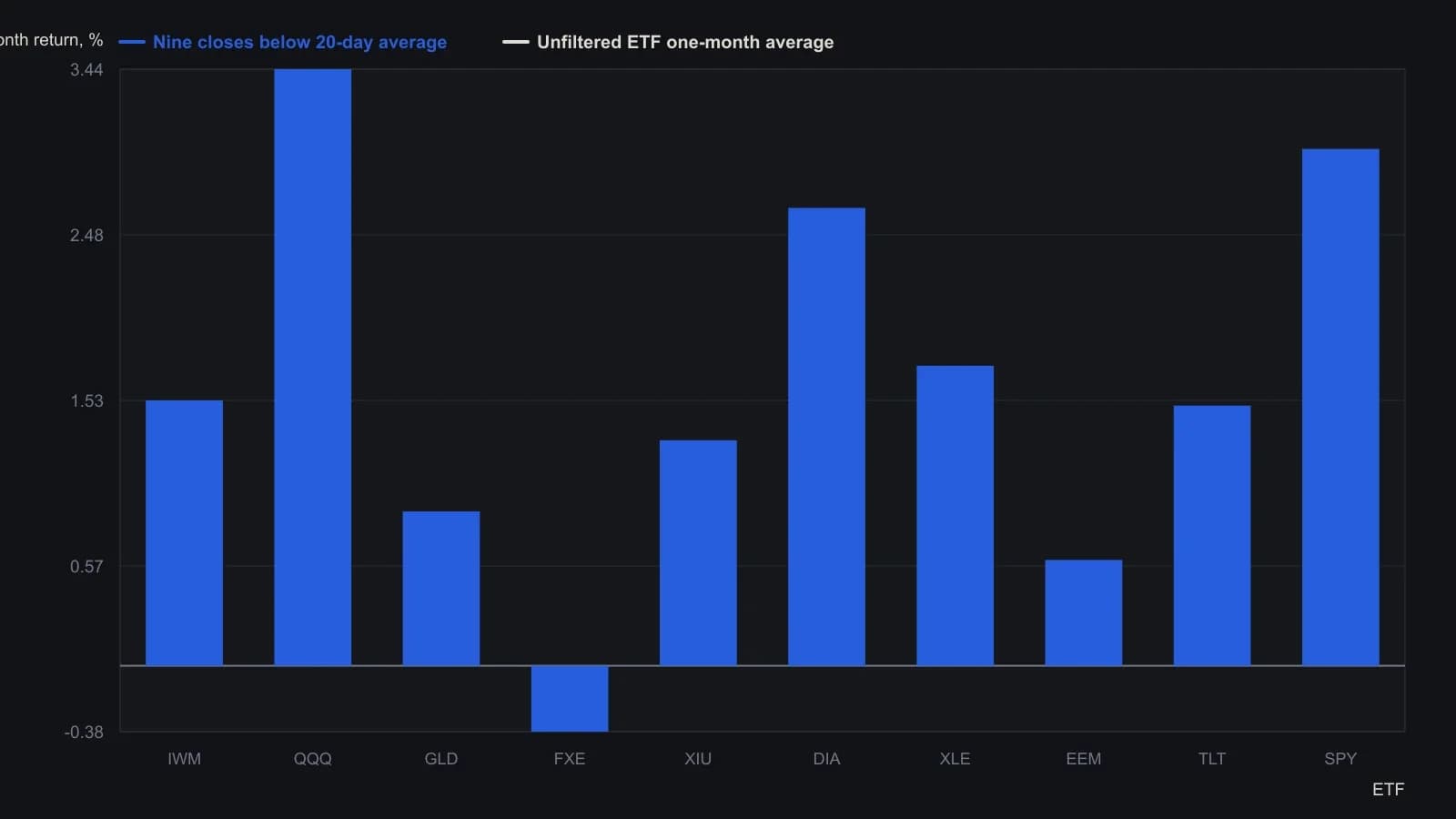Click the DIA bar
Screen dimensions: 1456x819
click(826, 437)
